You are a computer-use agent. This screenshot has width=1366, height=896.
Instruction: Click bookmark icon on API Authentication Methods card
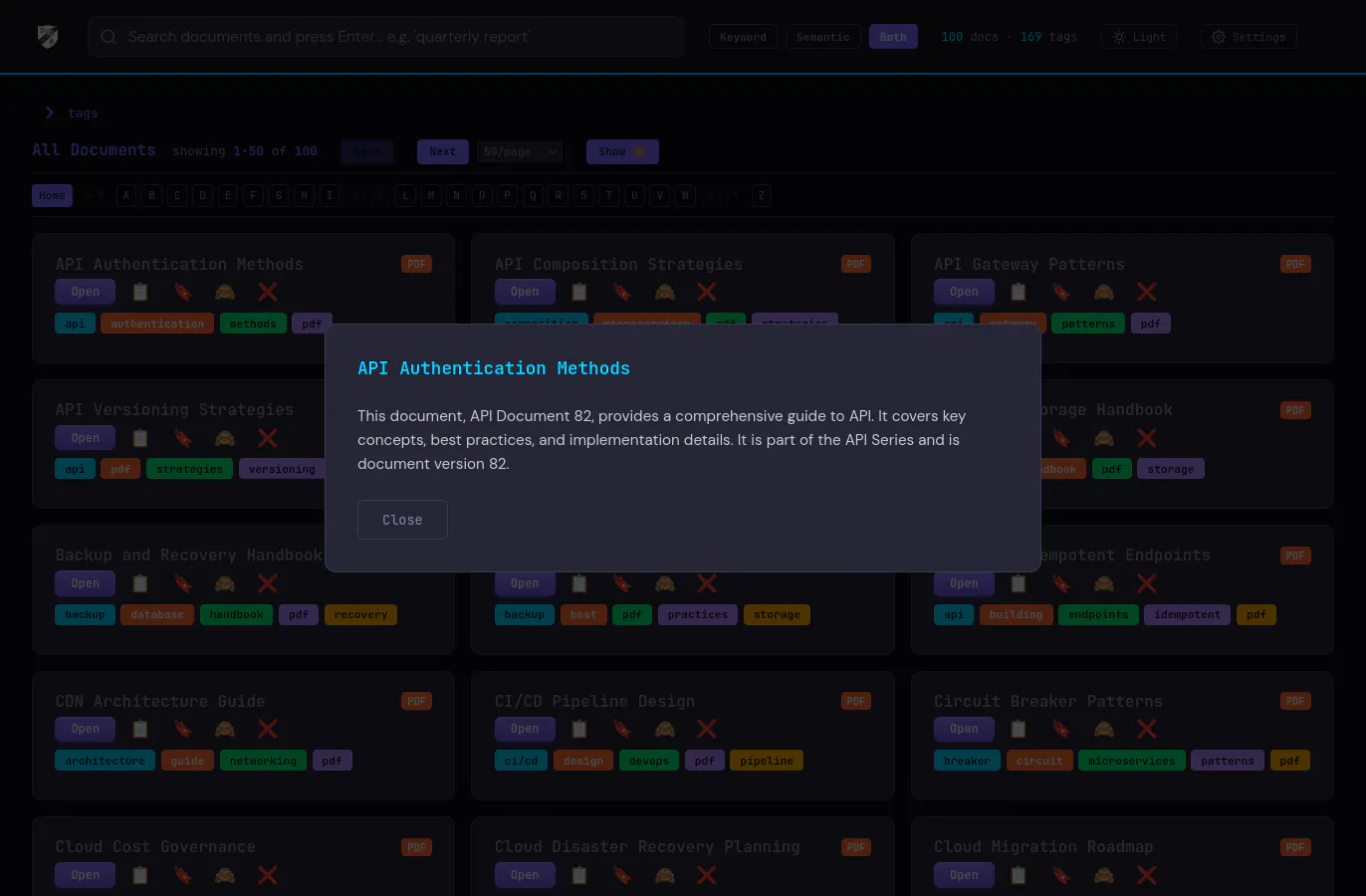(183, 292)
